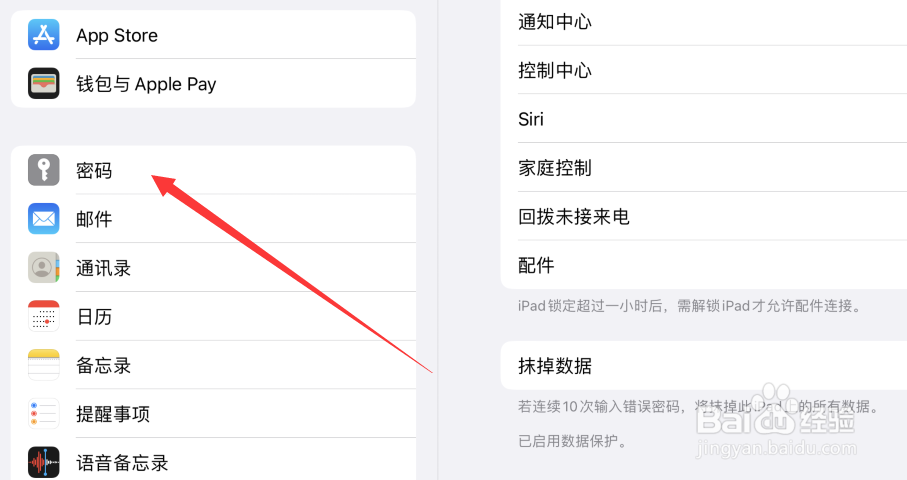Tap the 通知中心 row
This screenshot has height=480, width=907.
(704, 22)
